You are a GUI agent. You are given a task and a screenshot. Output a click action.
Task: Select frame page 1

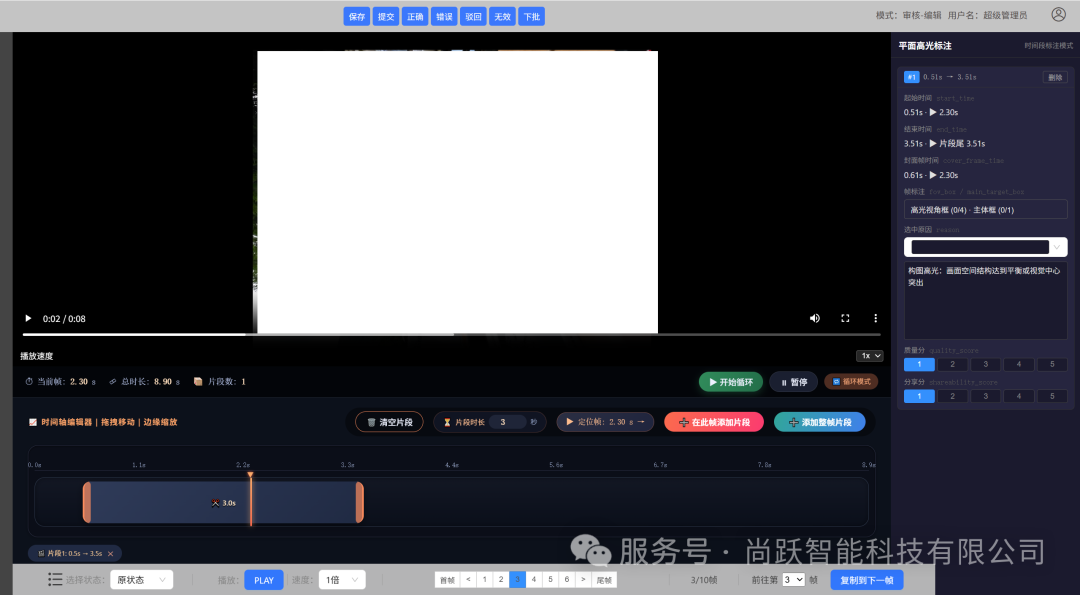(x=485, y=580)
